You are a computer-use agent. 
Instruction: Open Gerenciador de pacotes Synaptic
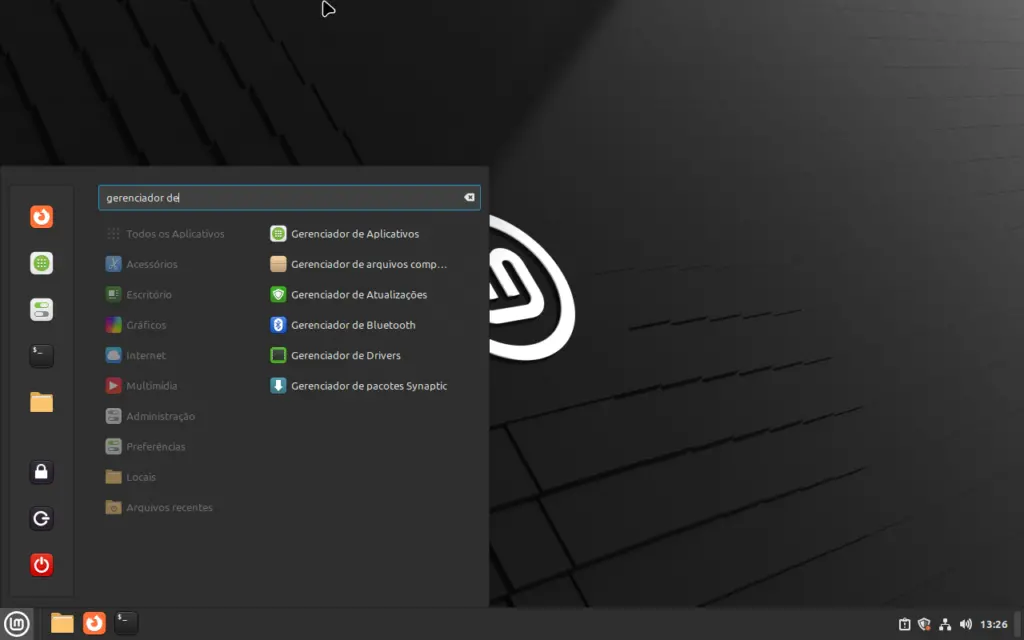pos(368,385)
